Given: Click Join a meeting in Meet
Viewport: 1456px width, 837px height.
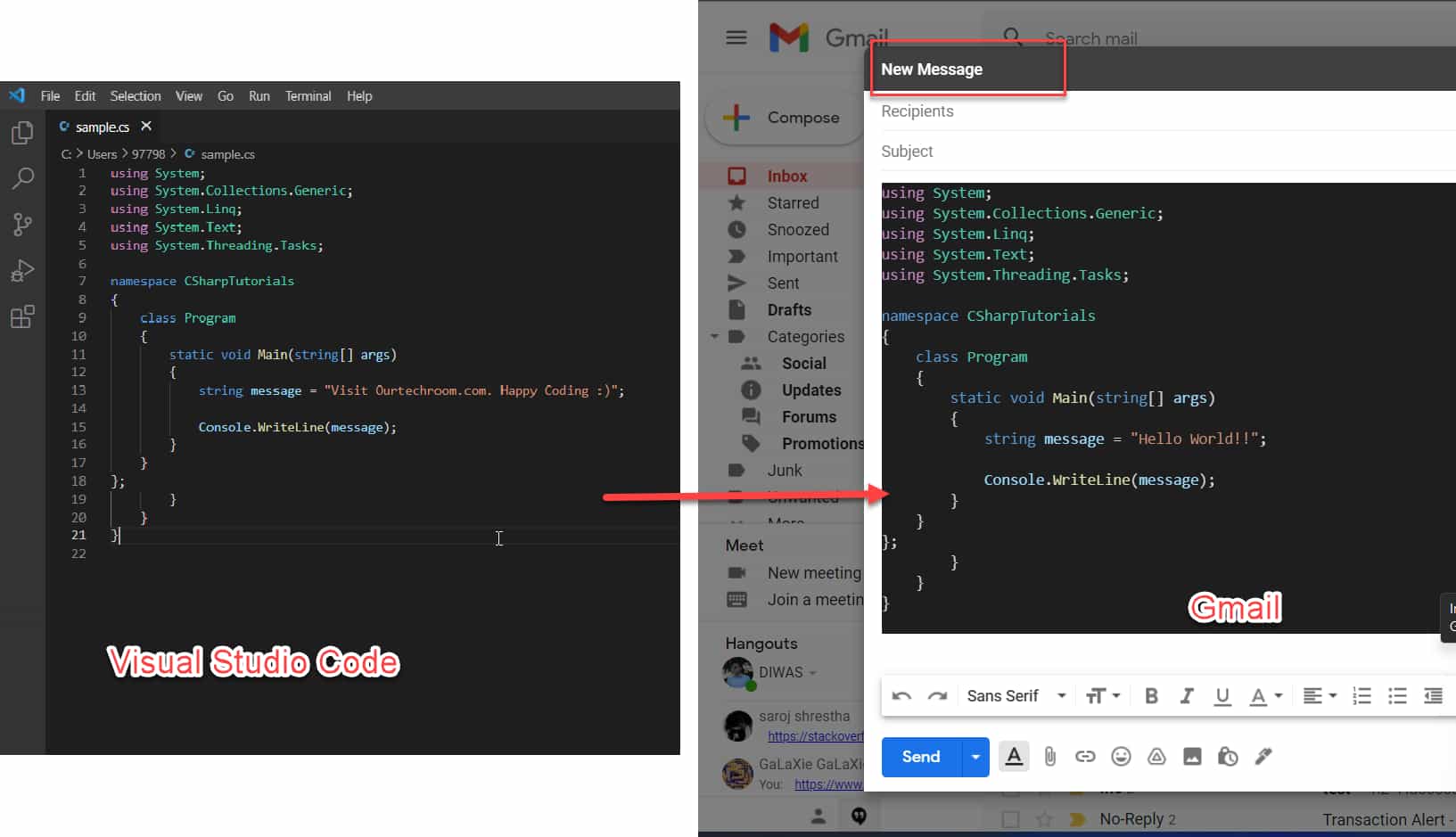Looking at the screenshot, I should tap(815, 600).
